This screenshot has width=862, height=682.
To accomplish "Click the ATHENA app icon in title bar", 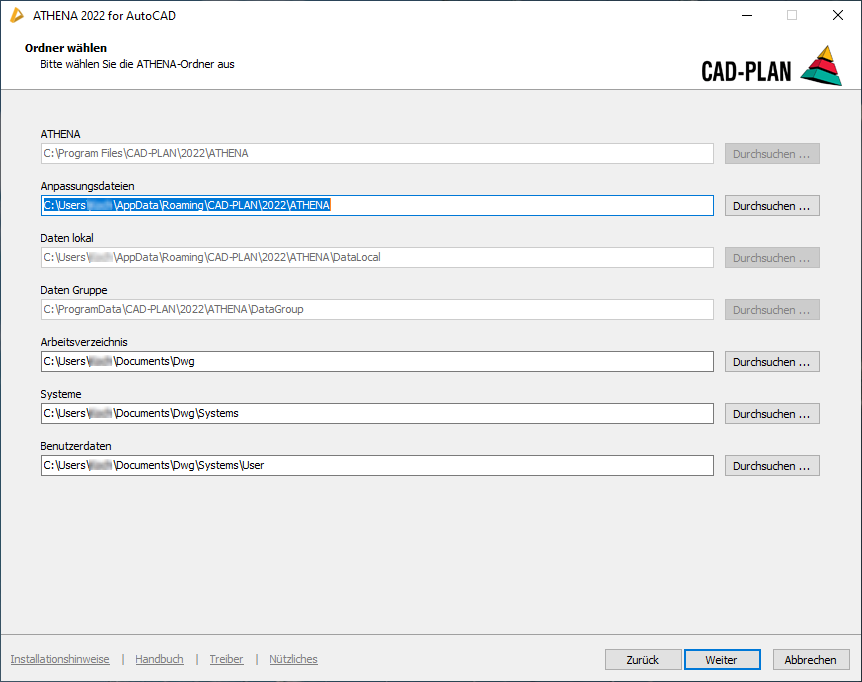I will point(16,16).
